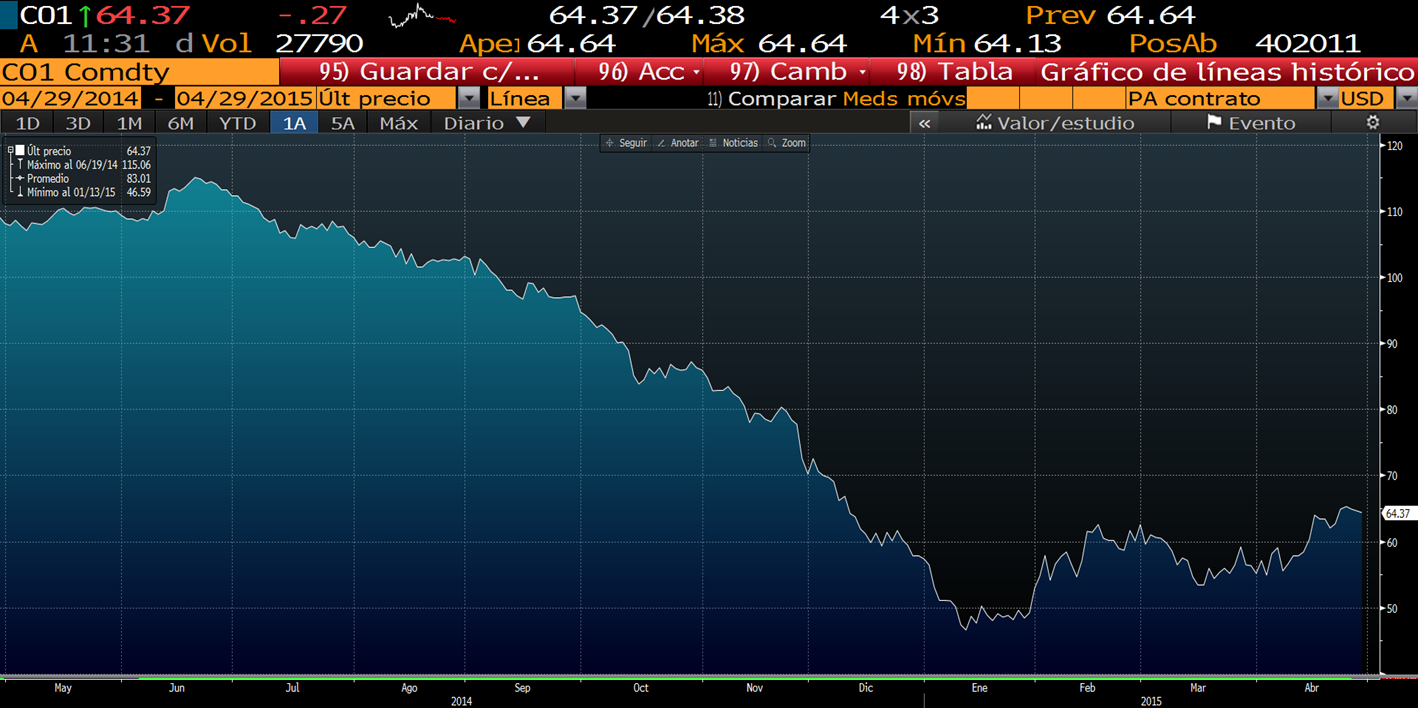Open the Línea chart type dropdown arrow
This screenshot has width=1418, height=708.
575,98
